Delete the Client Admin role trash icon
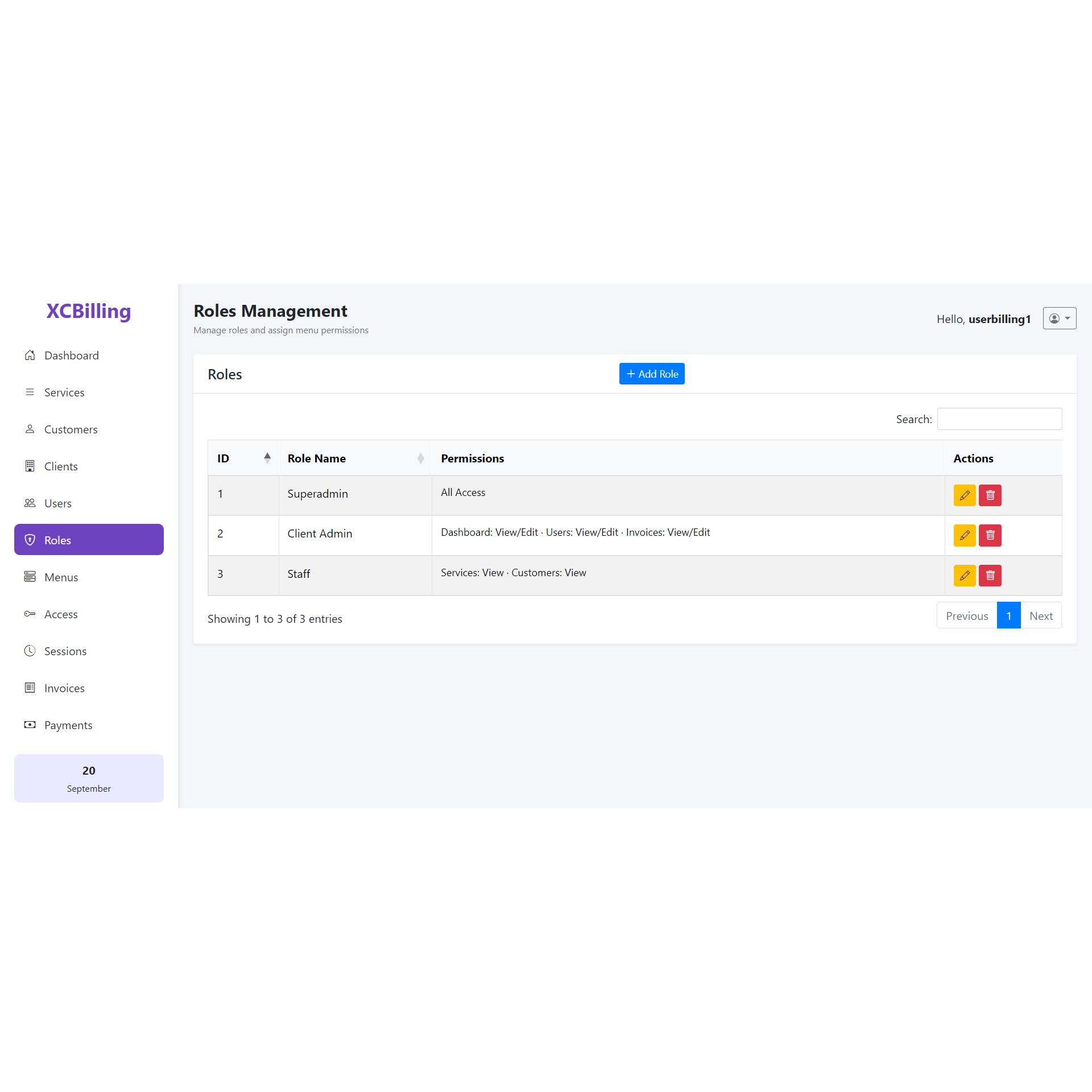1092x1092 pixels. (990, 535)
